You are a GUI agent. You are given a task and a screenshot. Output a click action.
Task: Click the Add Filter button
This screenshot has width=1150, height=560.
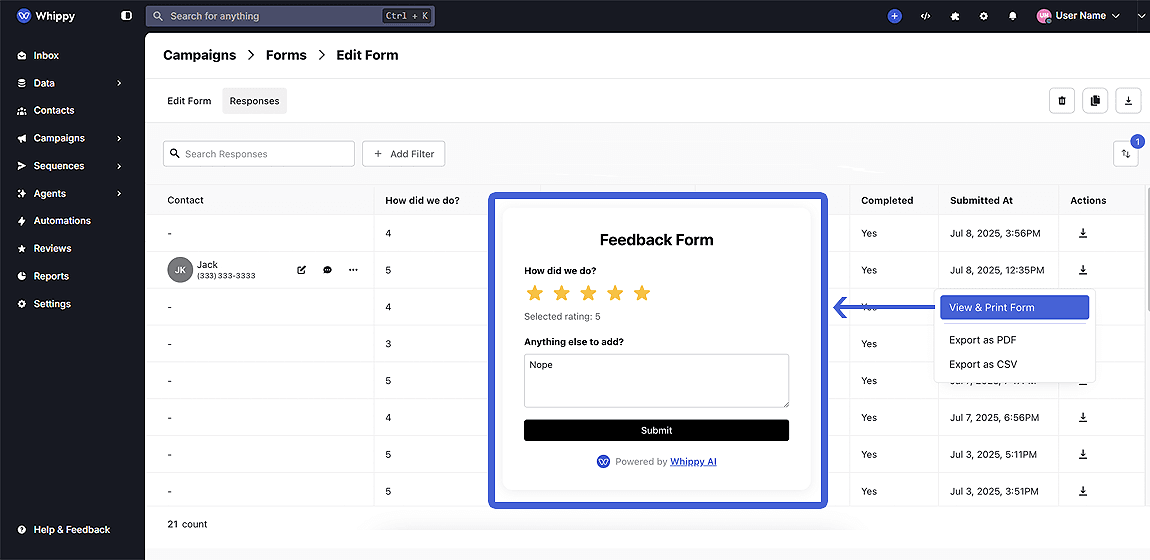coord(403,154)
